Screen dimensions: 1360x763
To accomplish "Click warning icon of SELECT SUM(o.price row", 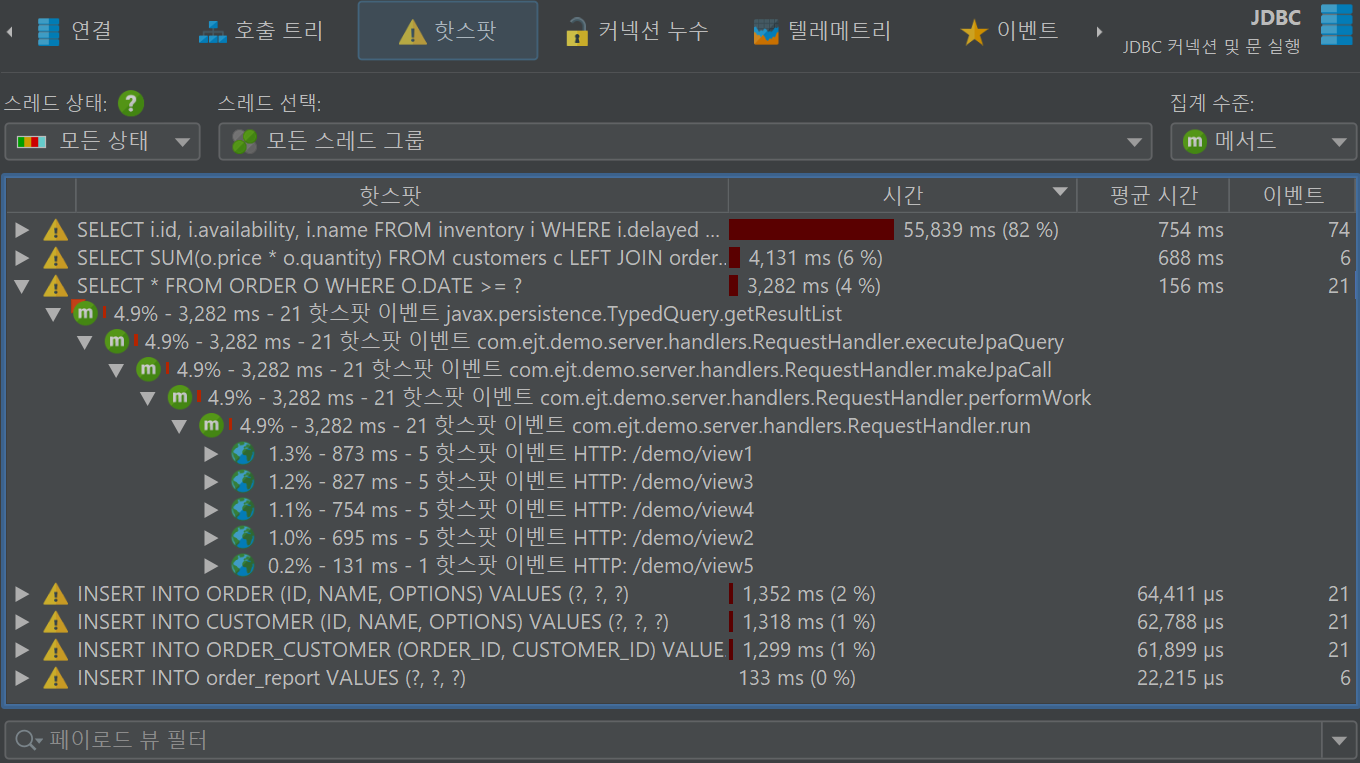I will (55, 258).
